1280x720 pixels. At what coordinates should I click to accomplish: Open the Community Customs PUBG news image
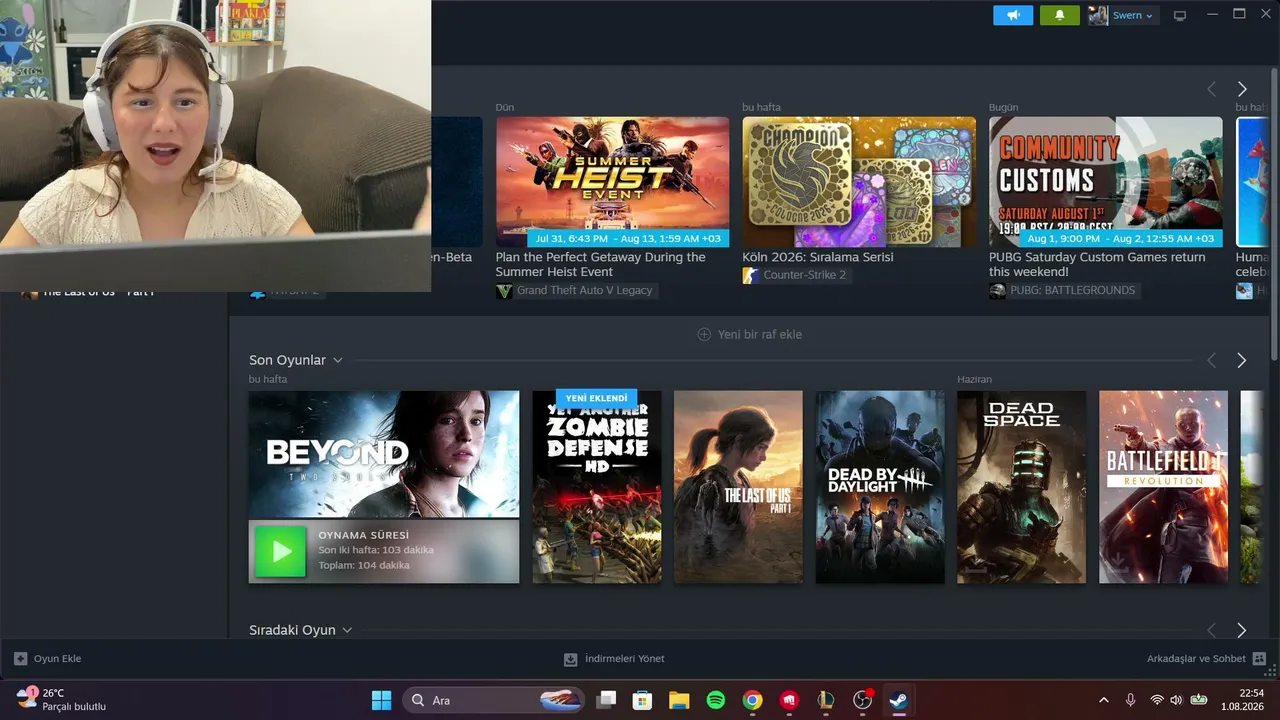(1106, 182)
